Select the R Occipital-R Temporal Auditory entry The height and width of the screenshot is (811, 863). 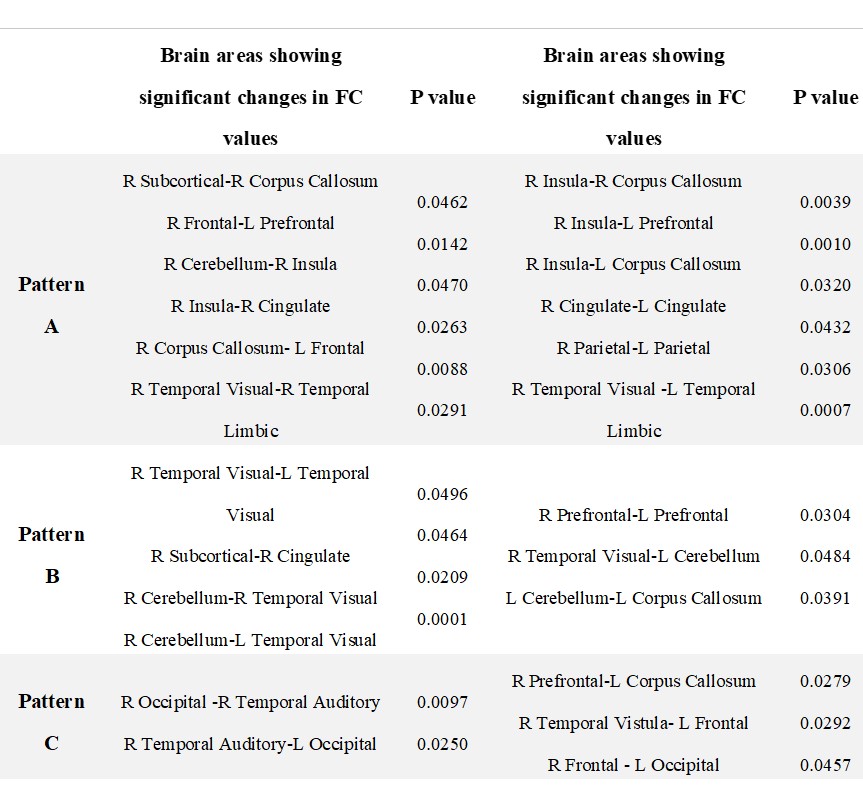pyautogui.click(x=250, y=702)
